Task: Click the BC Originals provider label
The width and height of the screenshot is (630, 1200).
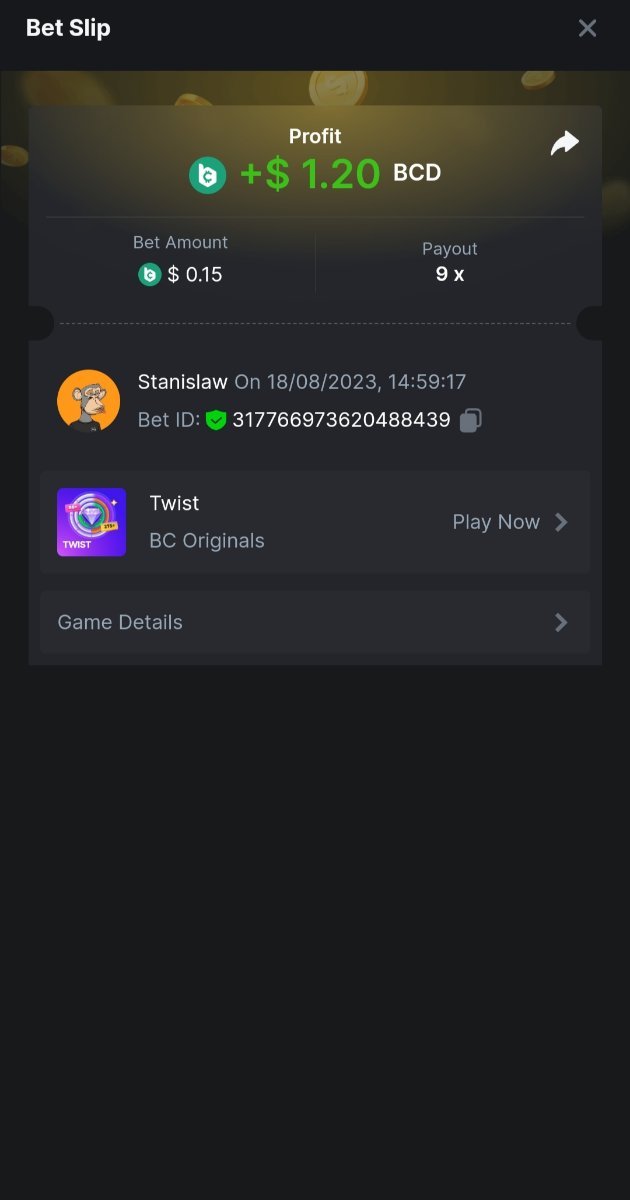Action: point(207,541)
